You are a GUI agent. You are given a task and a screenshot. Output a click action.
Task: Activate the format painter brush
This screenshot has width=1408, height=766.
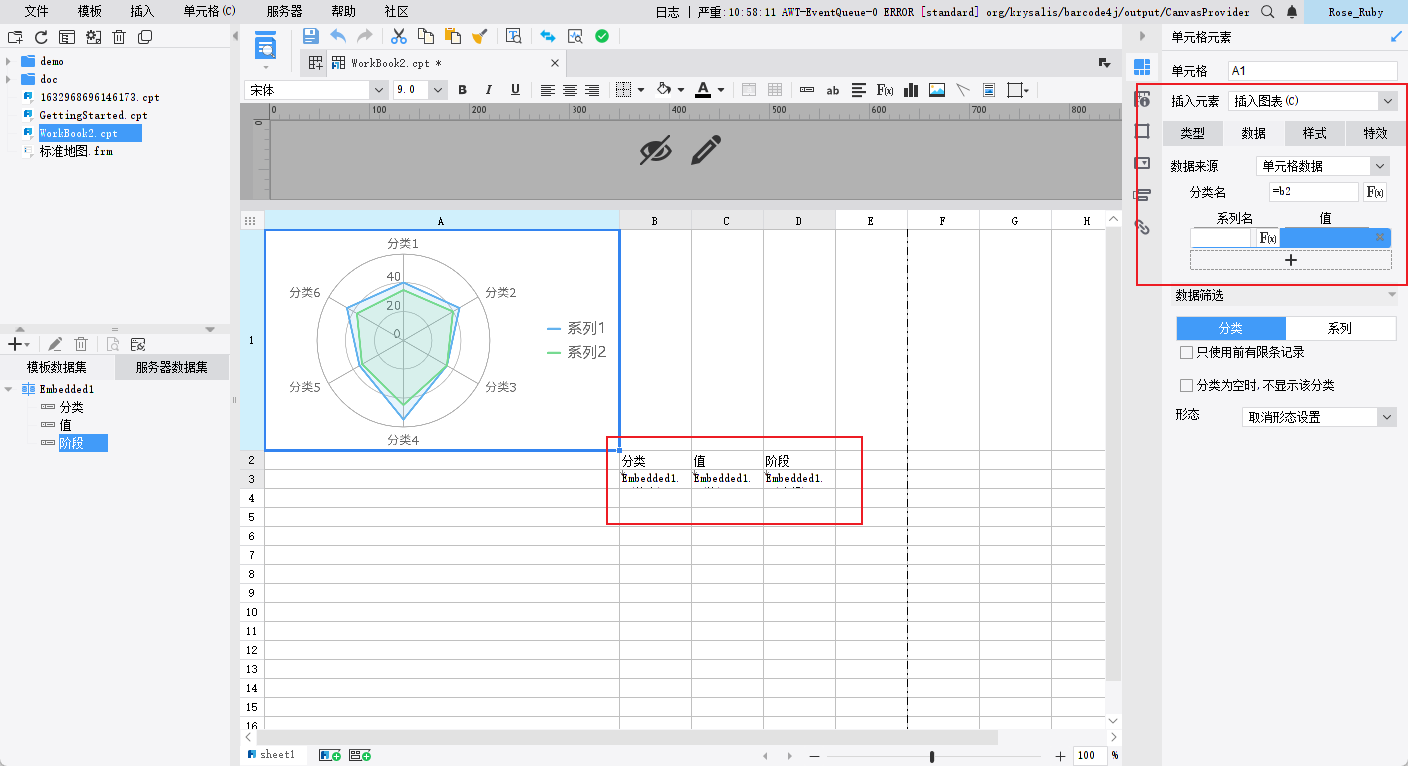point(479,36)
